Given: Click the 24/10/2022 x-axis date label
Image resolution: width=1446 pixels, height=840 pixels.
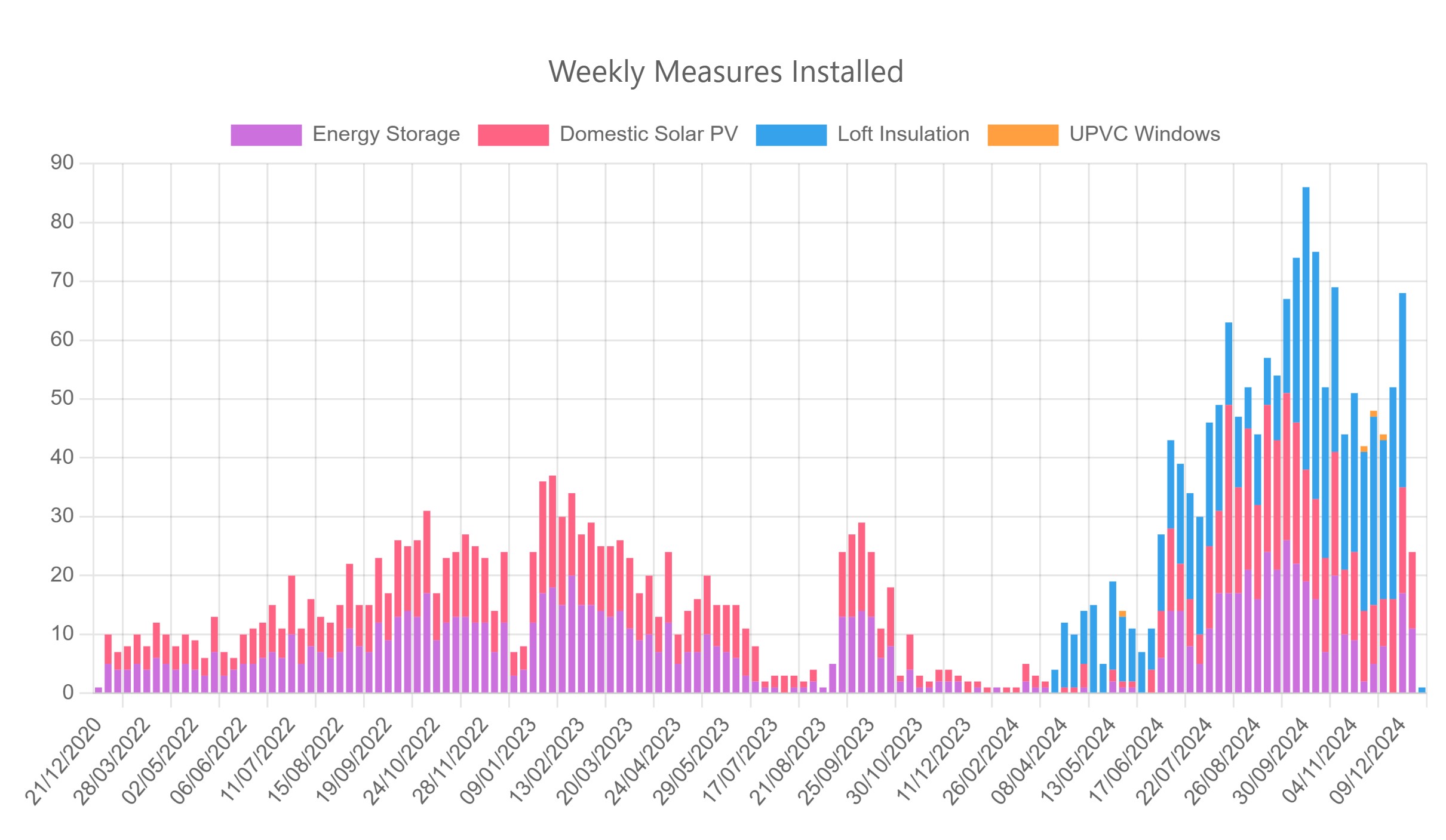Looking at the screenshot, I should point(402,761).
